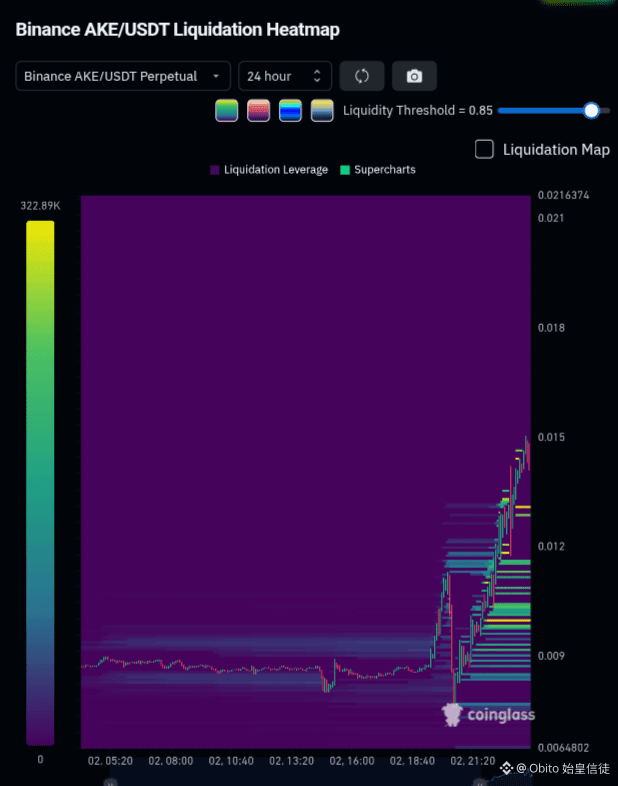
Task: Toggle the Supercharts legend series
Action: click(x=378, y=170)
